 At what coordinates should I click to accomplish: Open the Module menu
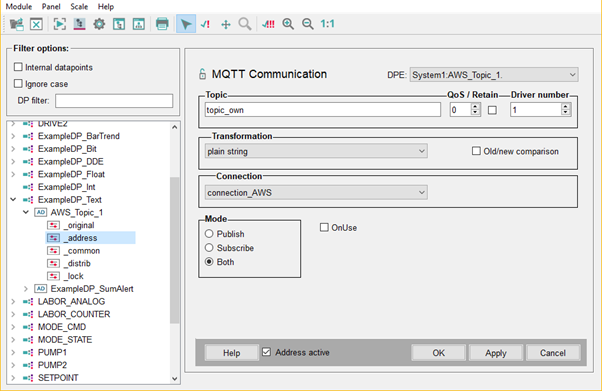(x=19, y=7)
